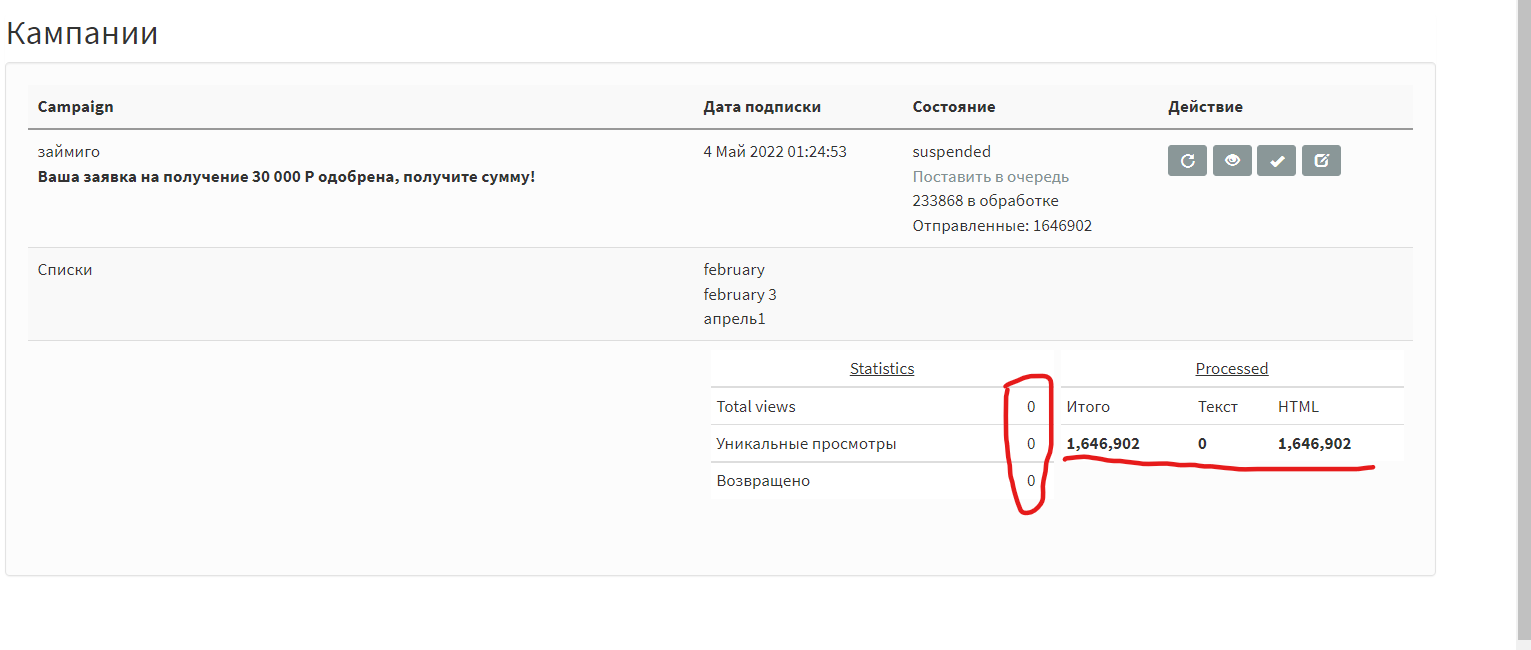Image resolution: width=1531 pixels, height=650 pixels.
Task: Click the eye icon to view campaign
Action: pos(1232,161)
